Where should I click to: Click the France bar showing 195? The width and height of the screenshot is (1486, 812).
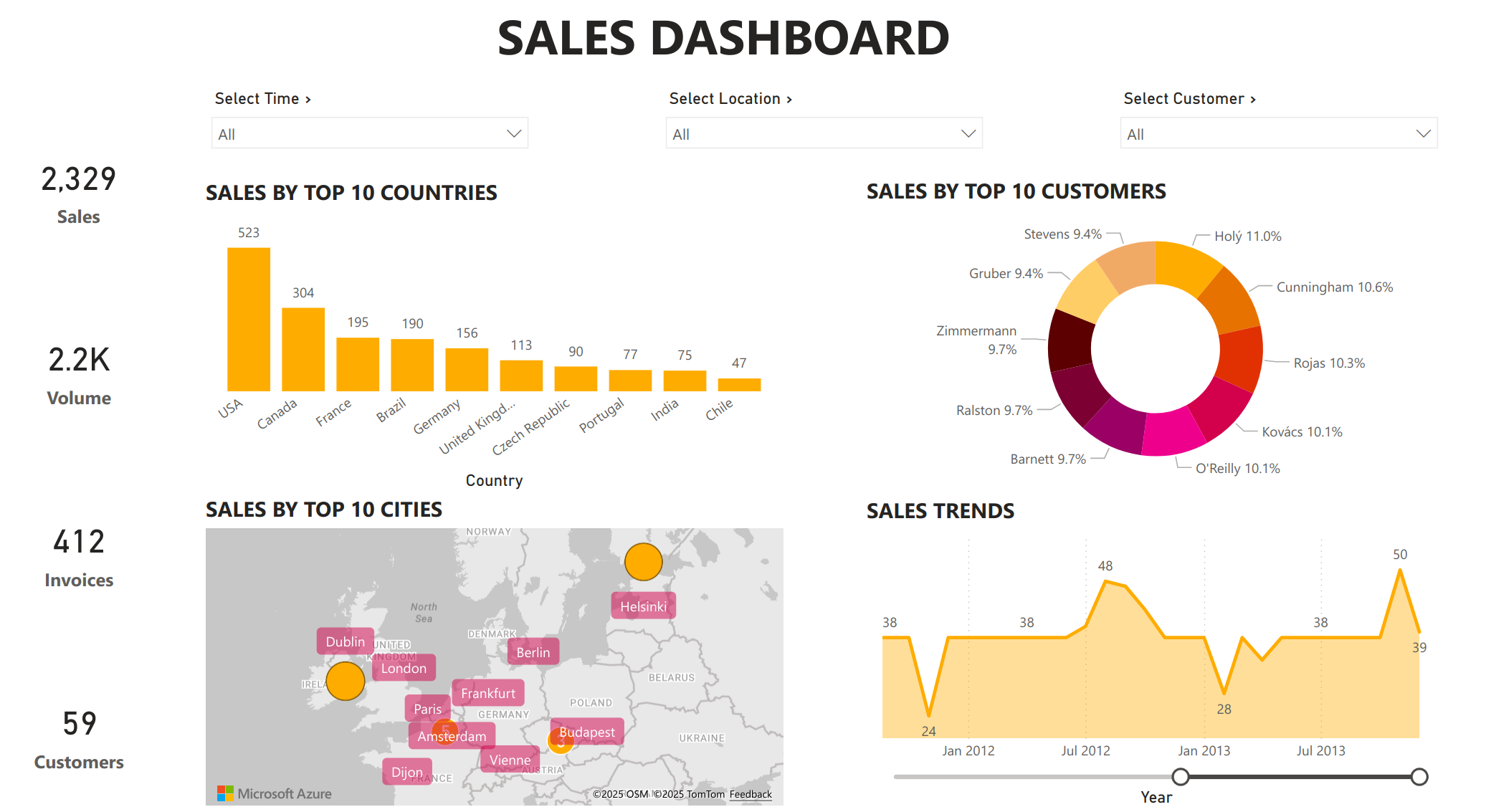pos(358,364)
